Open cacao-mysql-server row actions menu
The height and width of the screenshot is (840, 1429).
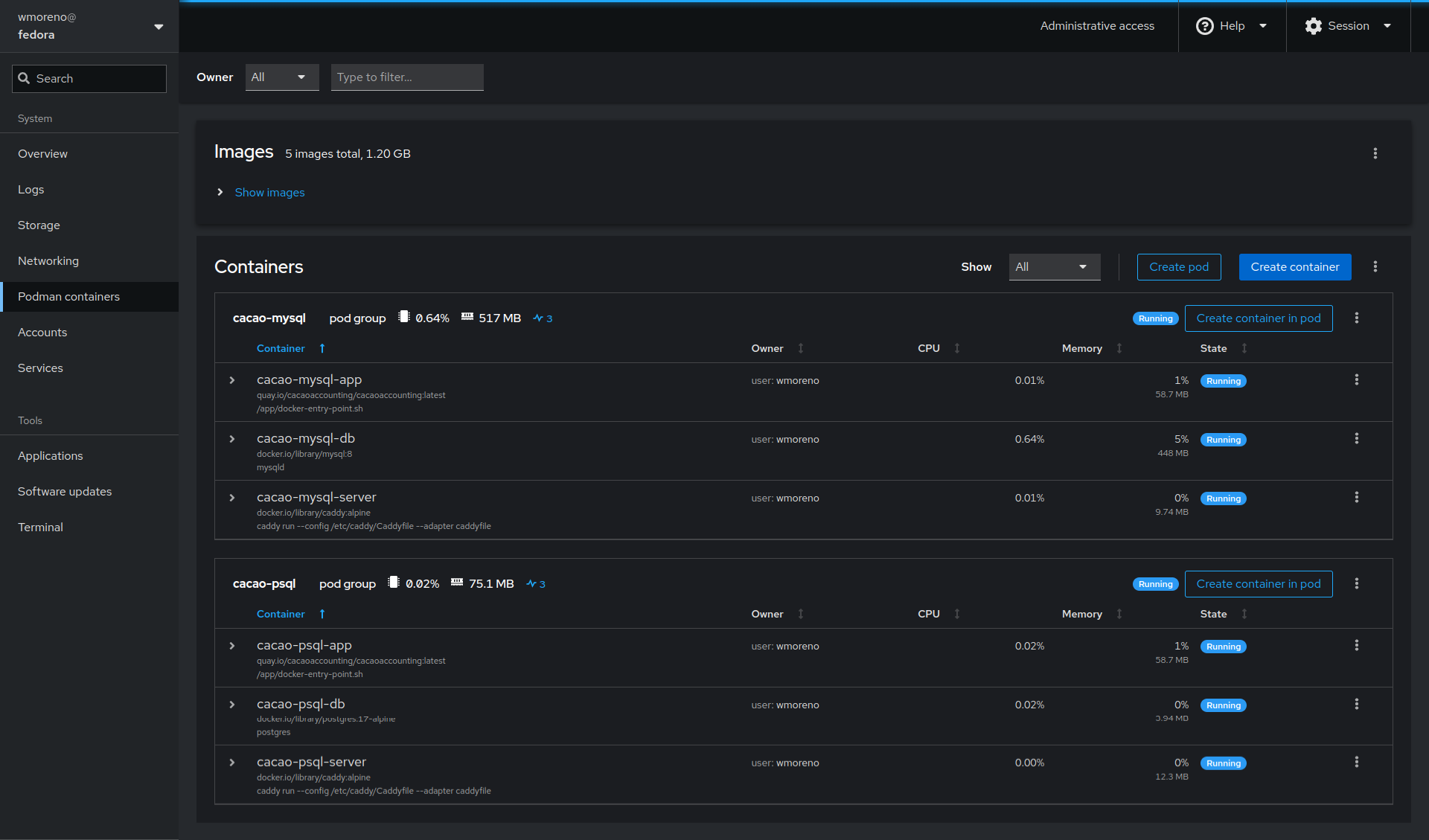point(1356,497)
